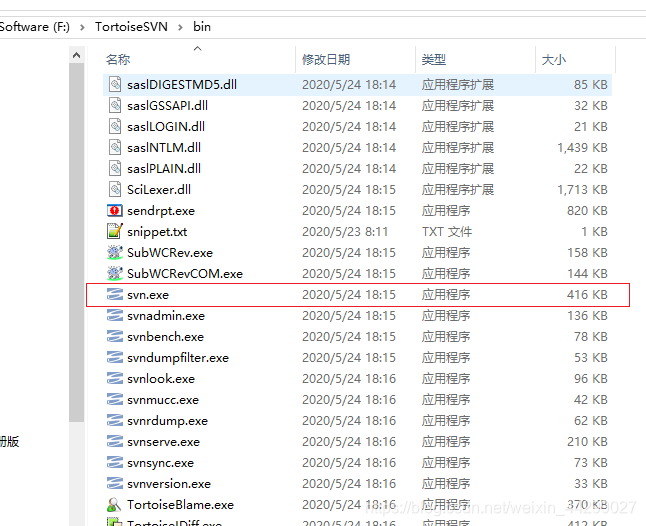Select the file name svnlook.exe
The height and width of the screenshot is (526, 646).
click(161, 379)
